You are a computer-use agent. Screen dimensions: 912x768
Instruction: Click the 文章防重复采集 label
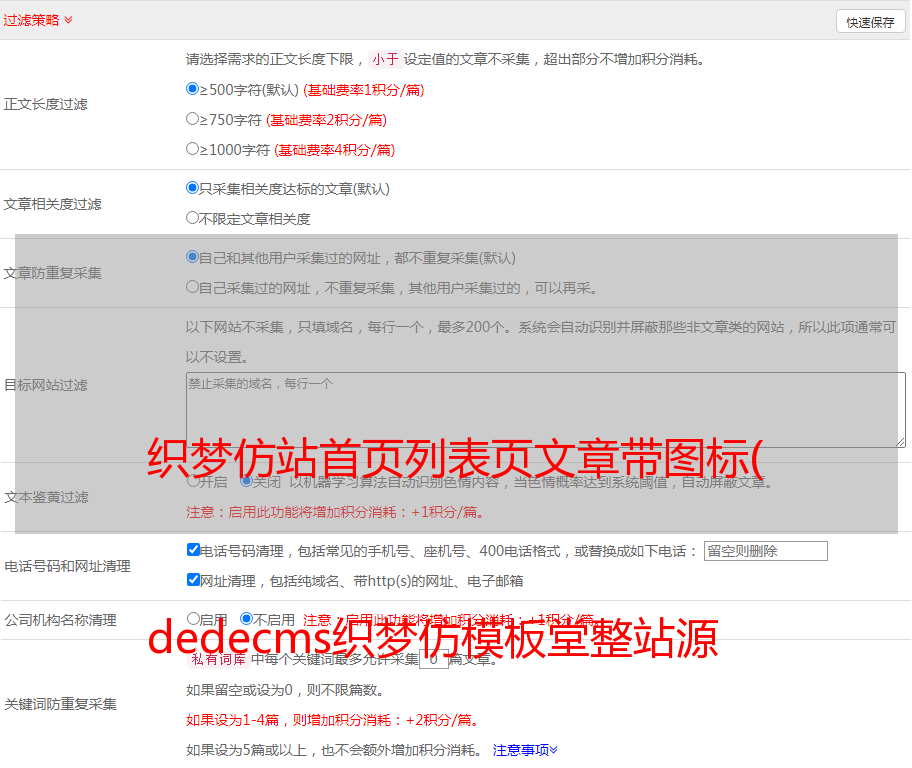click(x=52, y=273)
